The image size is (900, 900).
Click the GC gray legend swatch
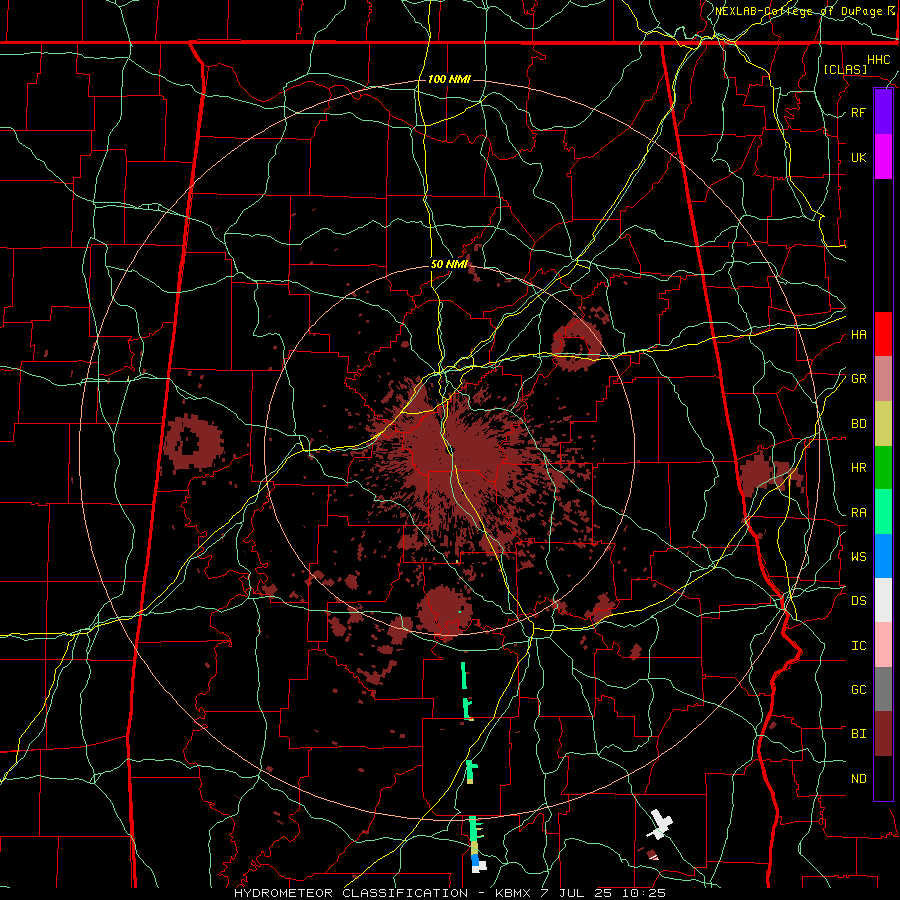pyautogui.click(x=883, y=689)
